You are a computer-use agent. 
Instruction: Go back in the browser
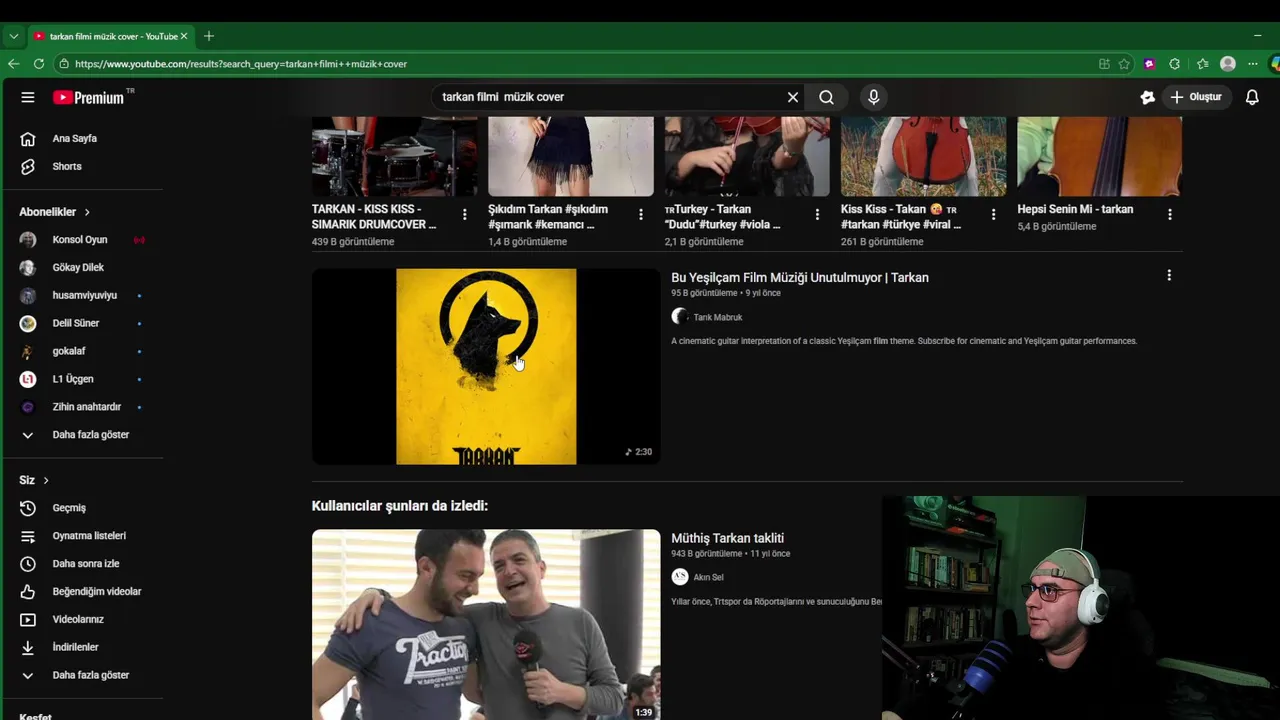click(14, 64)
